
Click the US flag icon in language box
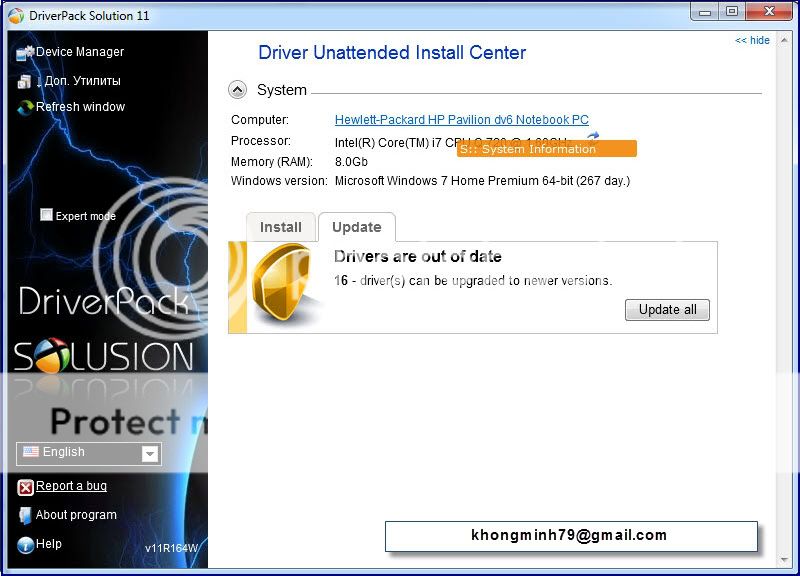(x=31, y=452)
